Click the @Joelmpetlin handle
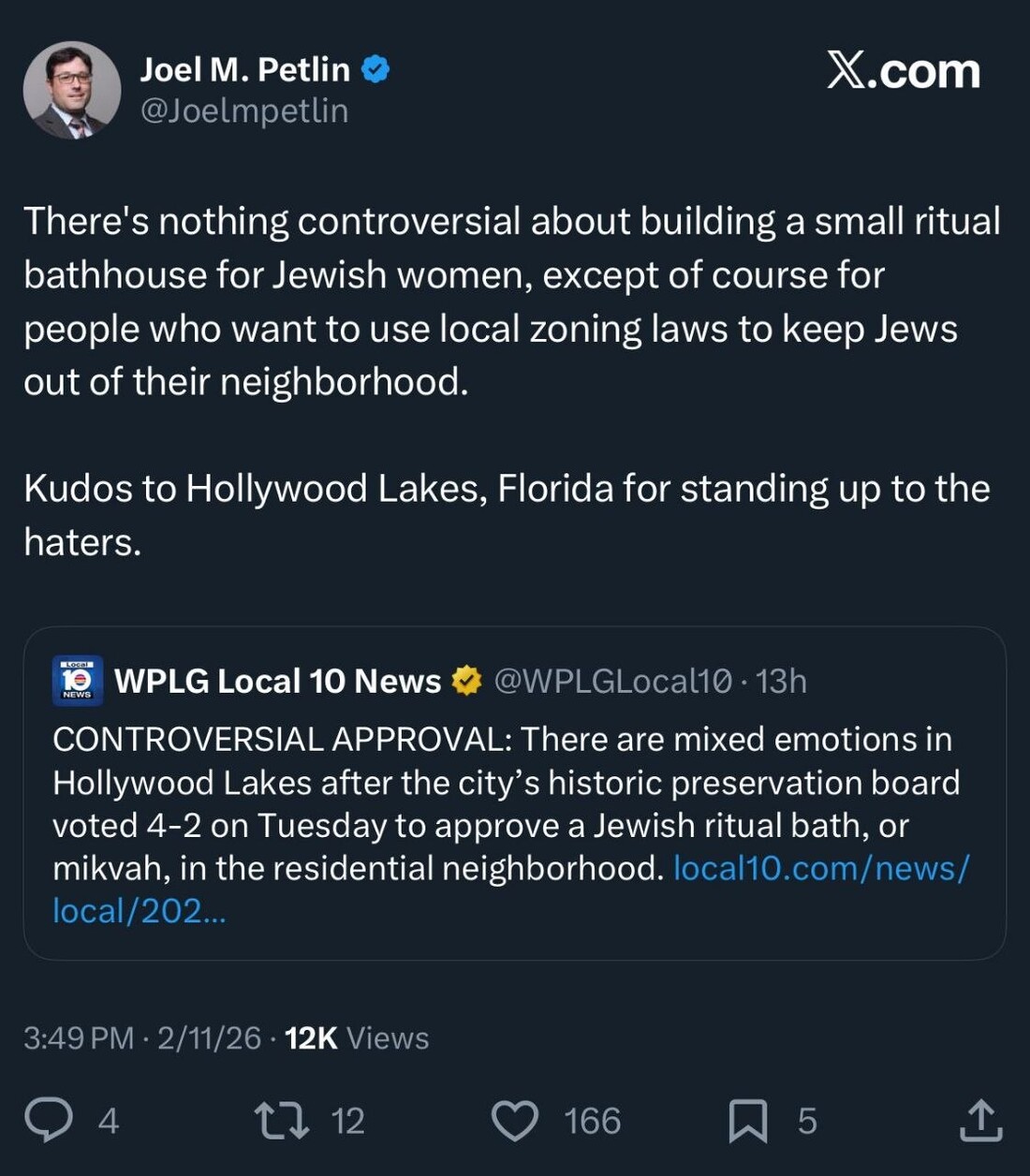Viewport: 1030px width, 1176px height. coord(244,110)
